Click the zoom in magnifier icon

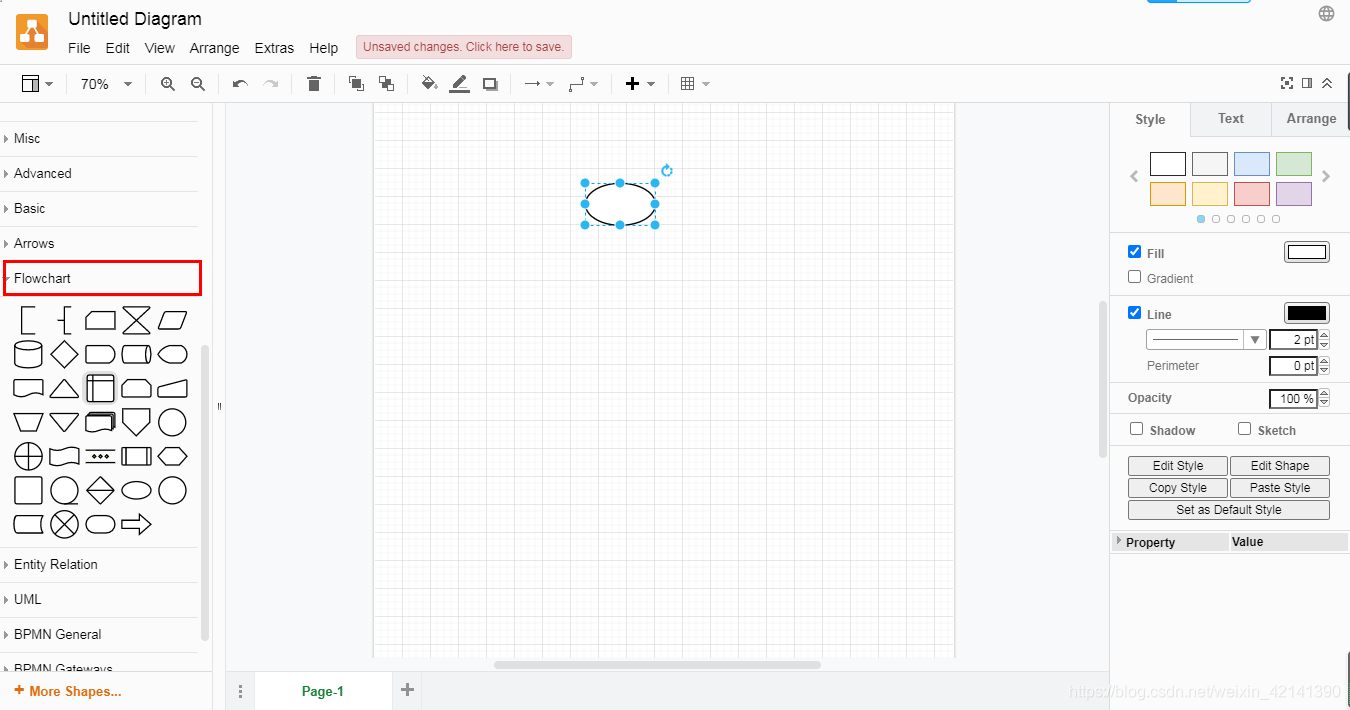168,84
